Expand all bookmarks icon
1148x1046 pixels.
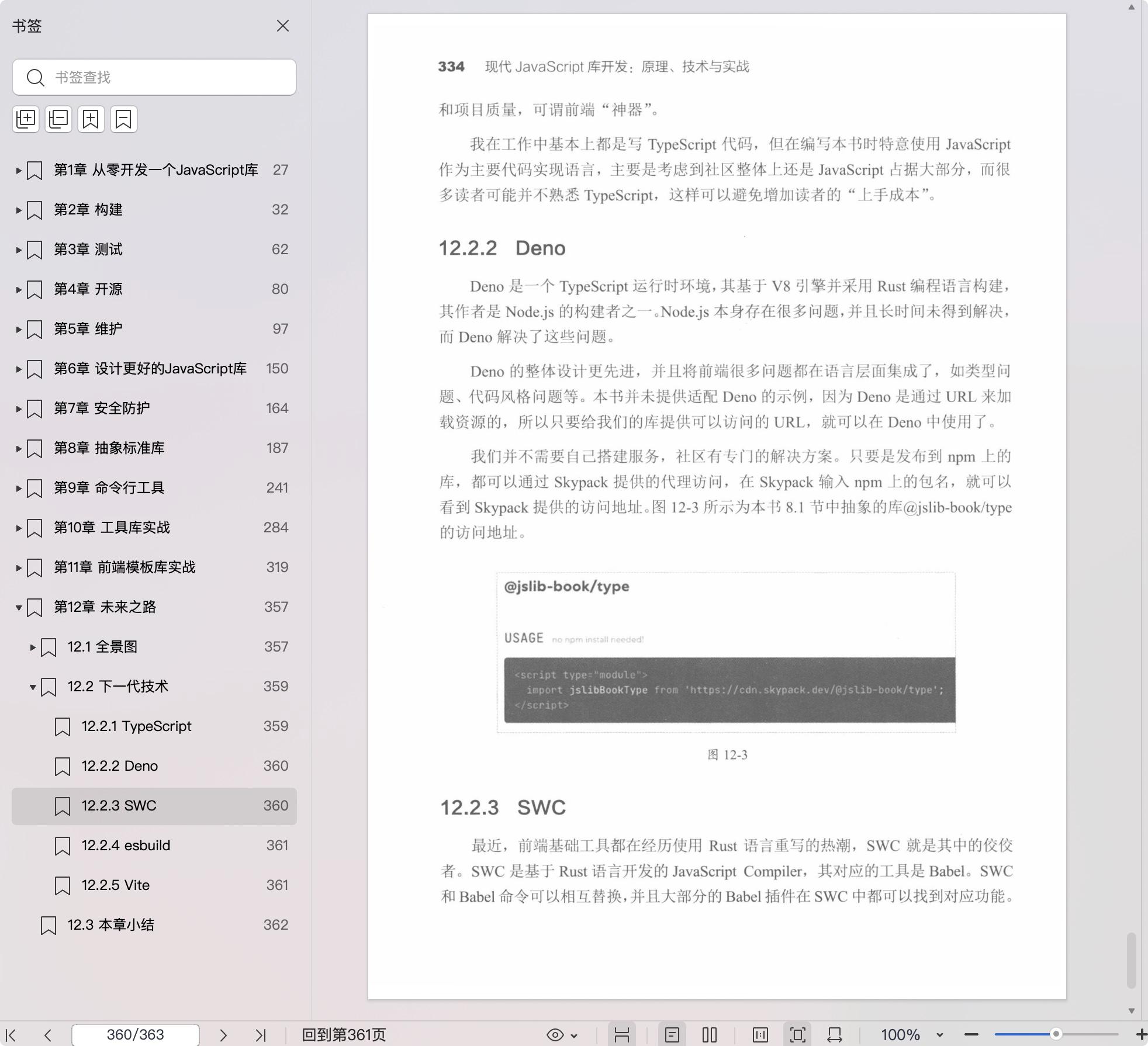26,119
